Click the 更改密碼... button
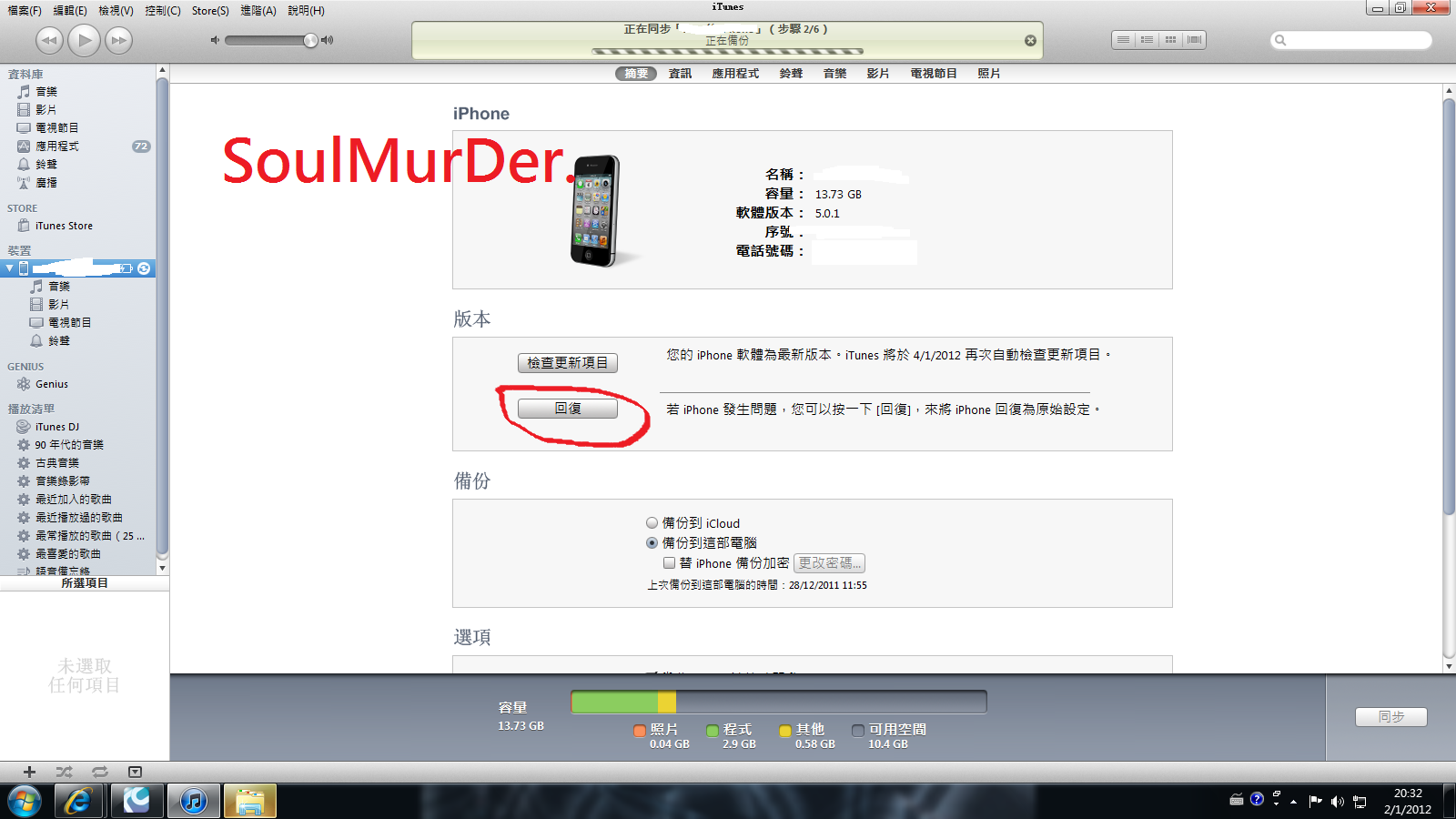 829,563
